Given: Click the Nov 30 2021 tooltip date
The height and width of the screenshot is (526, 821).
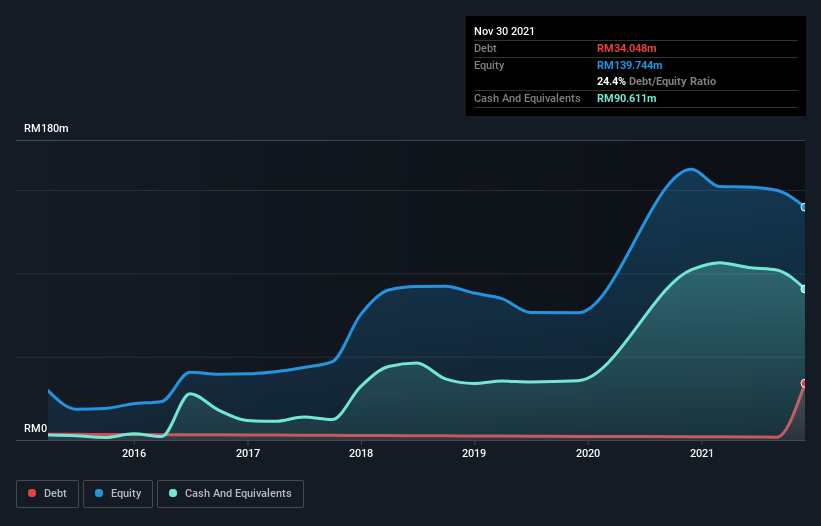Looking at the screenshot, I should [504, 31].
